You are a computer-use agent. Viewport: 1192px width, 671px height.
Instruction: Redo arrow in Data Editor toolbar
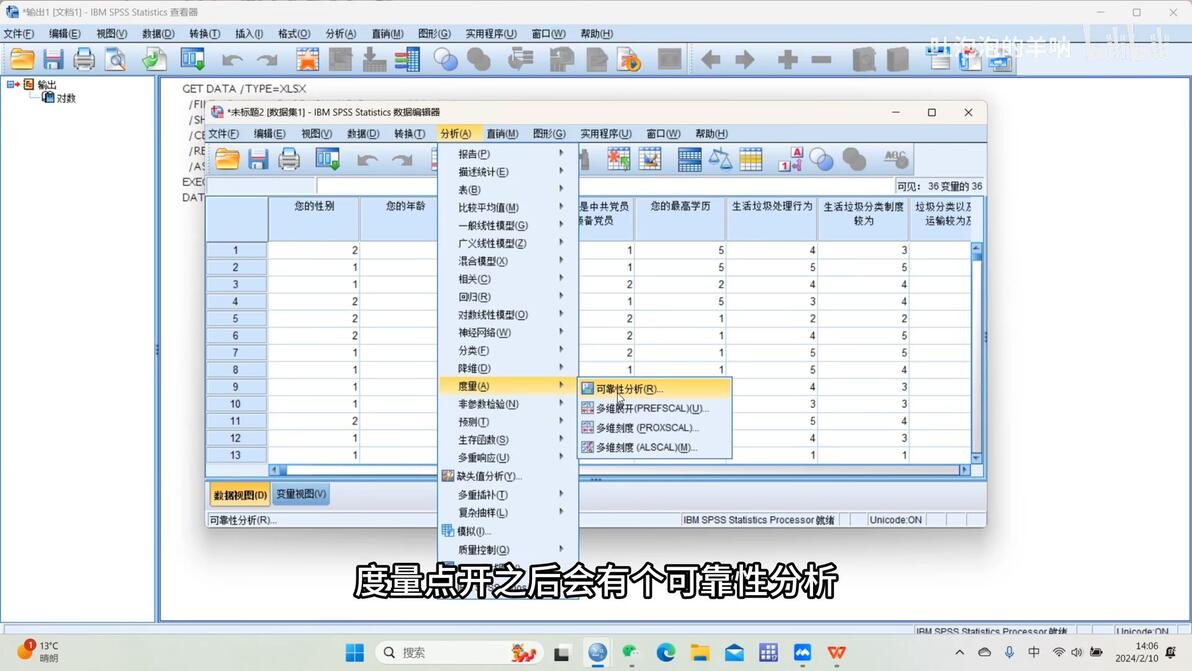tap(401, 160)
